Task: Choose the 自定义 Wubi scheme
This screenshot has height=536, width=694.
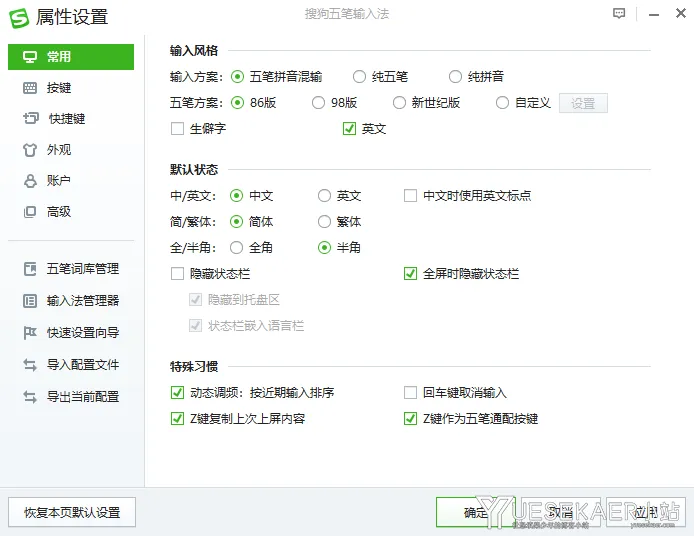Action: point(502,103)
